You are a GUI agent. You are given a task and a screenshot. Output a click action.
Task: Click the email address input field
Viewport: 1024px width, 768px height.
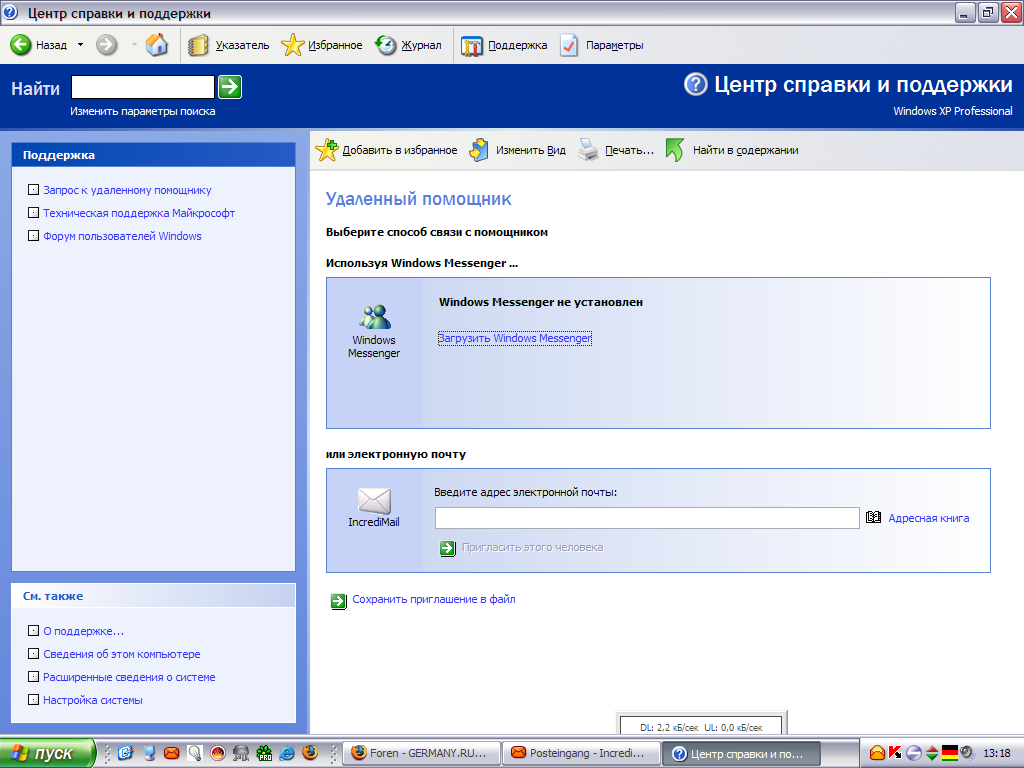(647, 518)
